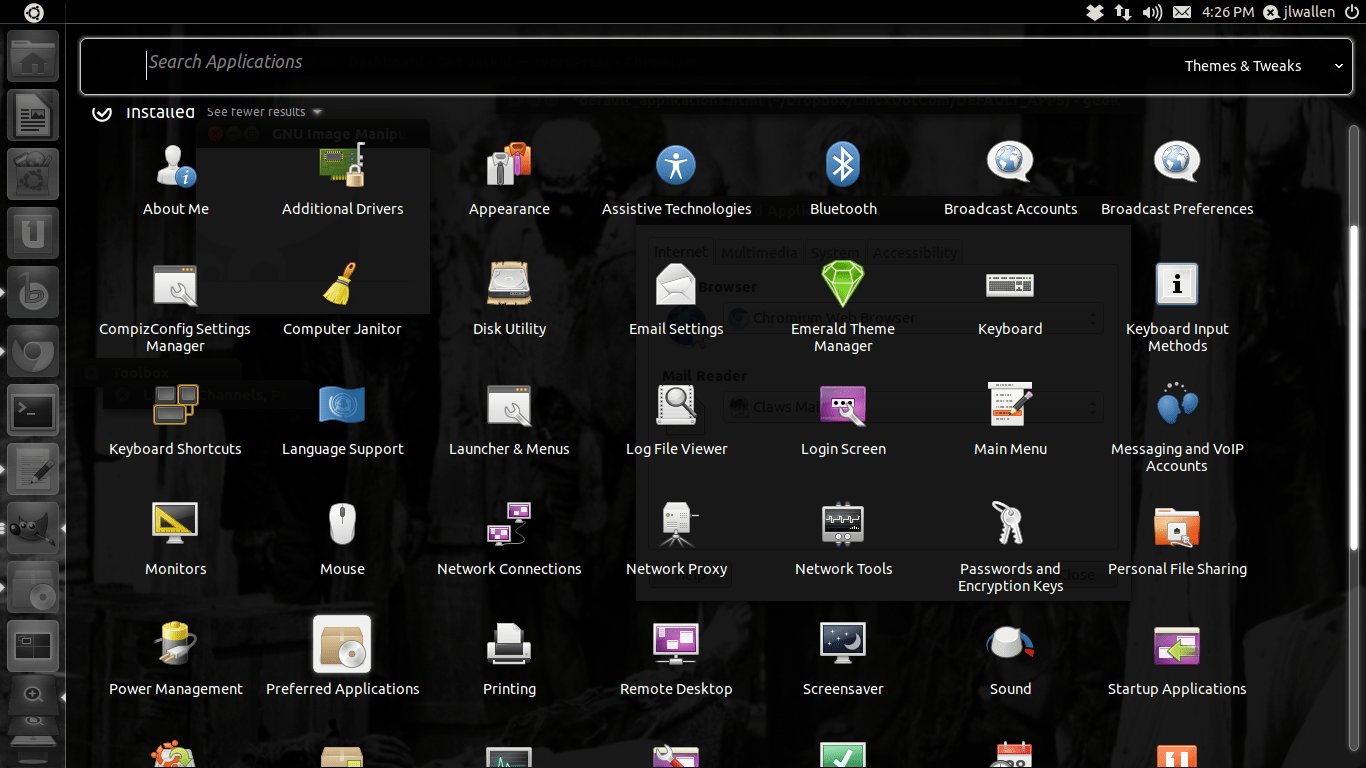Open CompizConfig Settings Manager
The height and width of the screenshot is (768, 1366).
(175, 285)
